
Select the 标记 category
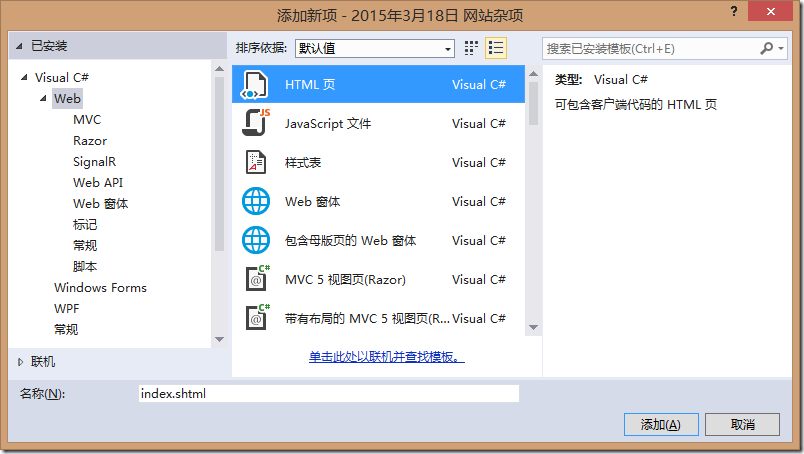(85, 225)
